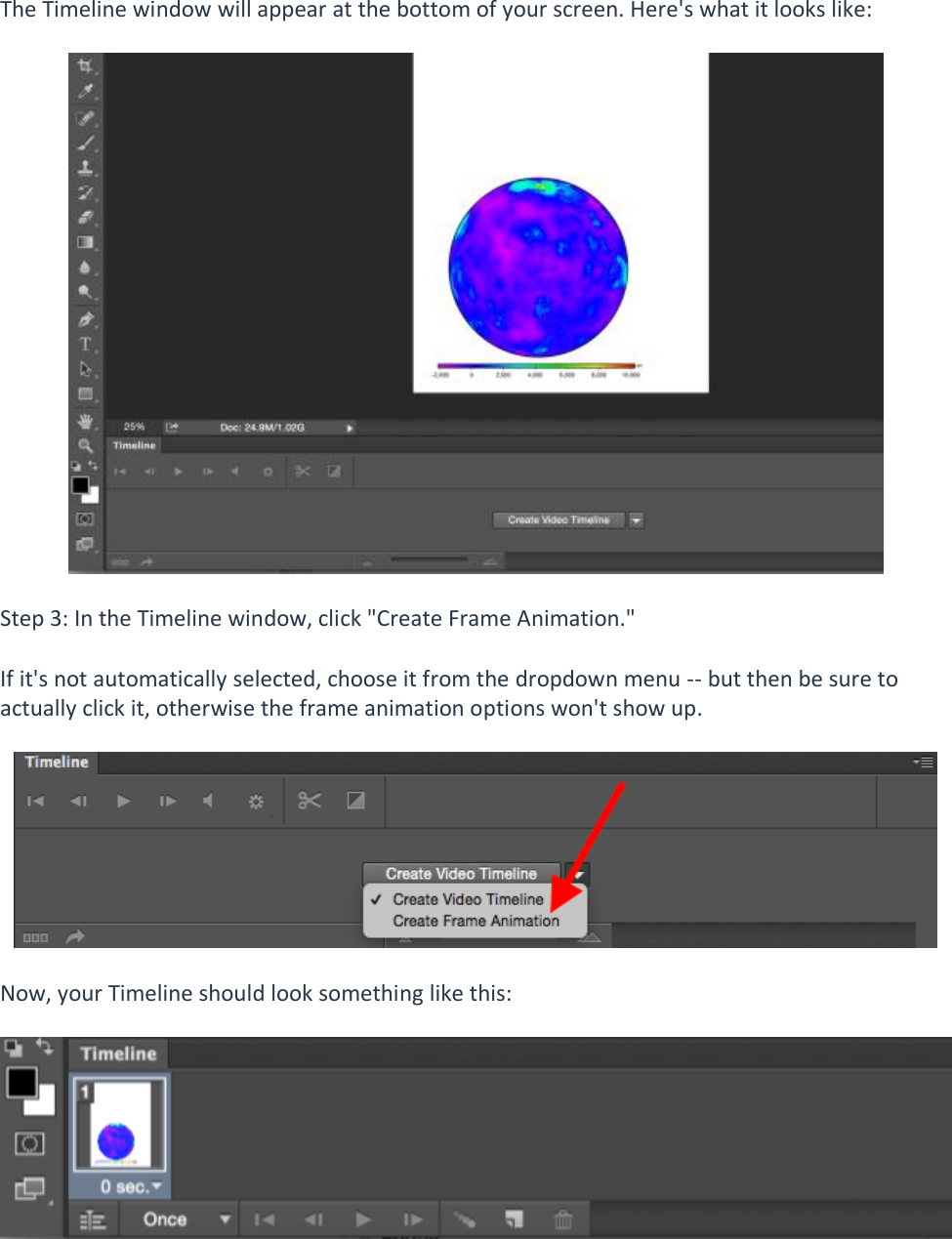The image size is (952, 1239).
Task: Select the Eyedropper tool
Action: click(x=86, y=92)
